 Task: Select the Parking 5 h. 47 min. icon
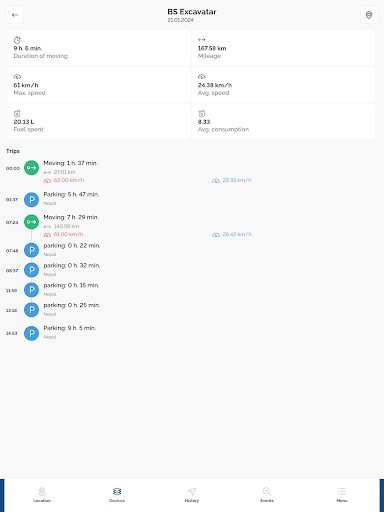pyautogui.click(x=31, y=199)
